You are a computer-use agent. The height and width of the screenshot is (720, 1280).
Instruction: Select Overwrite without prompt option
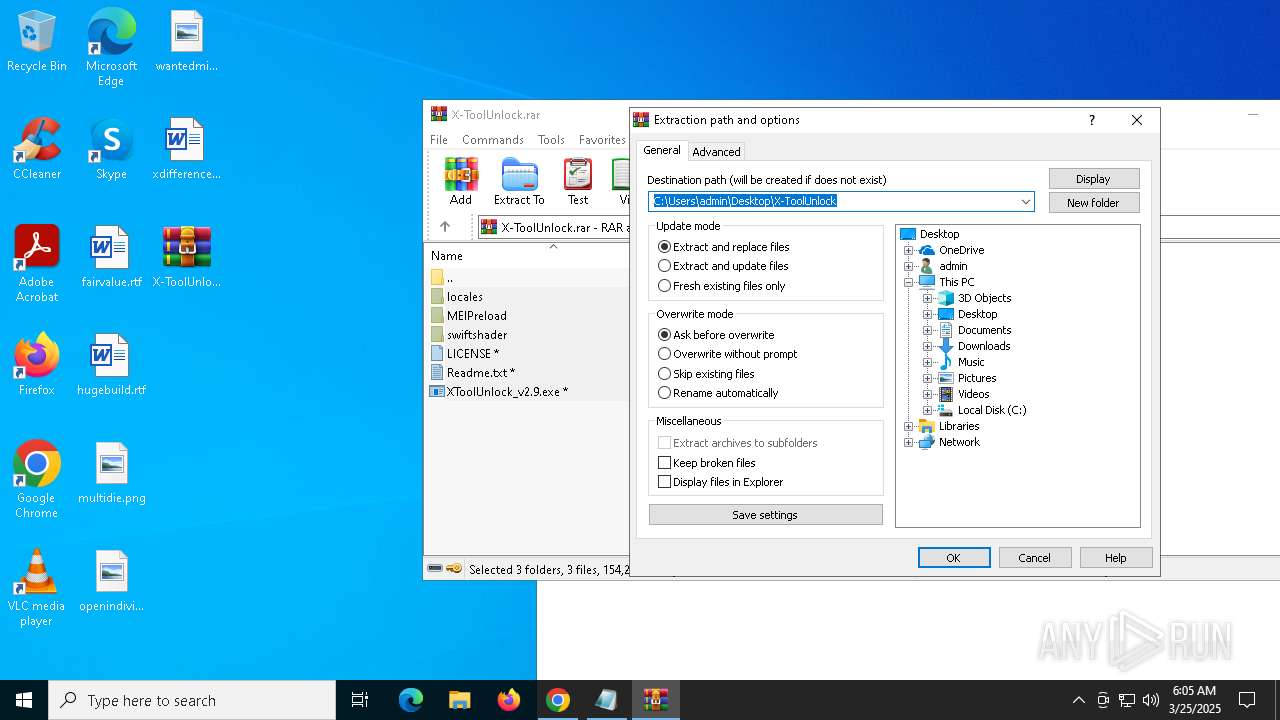click(x=727, y=354)
